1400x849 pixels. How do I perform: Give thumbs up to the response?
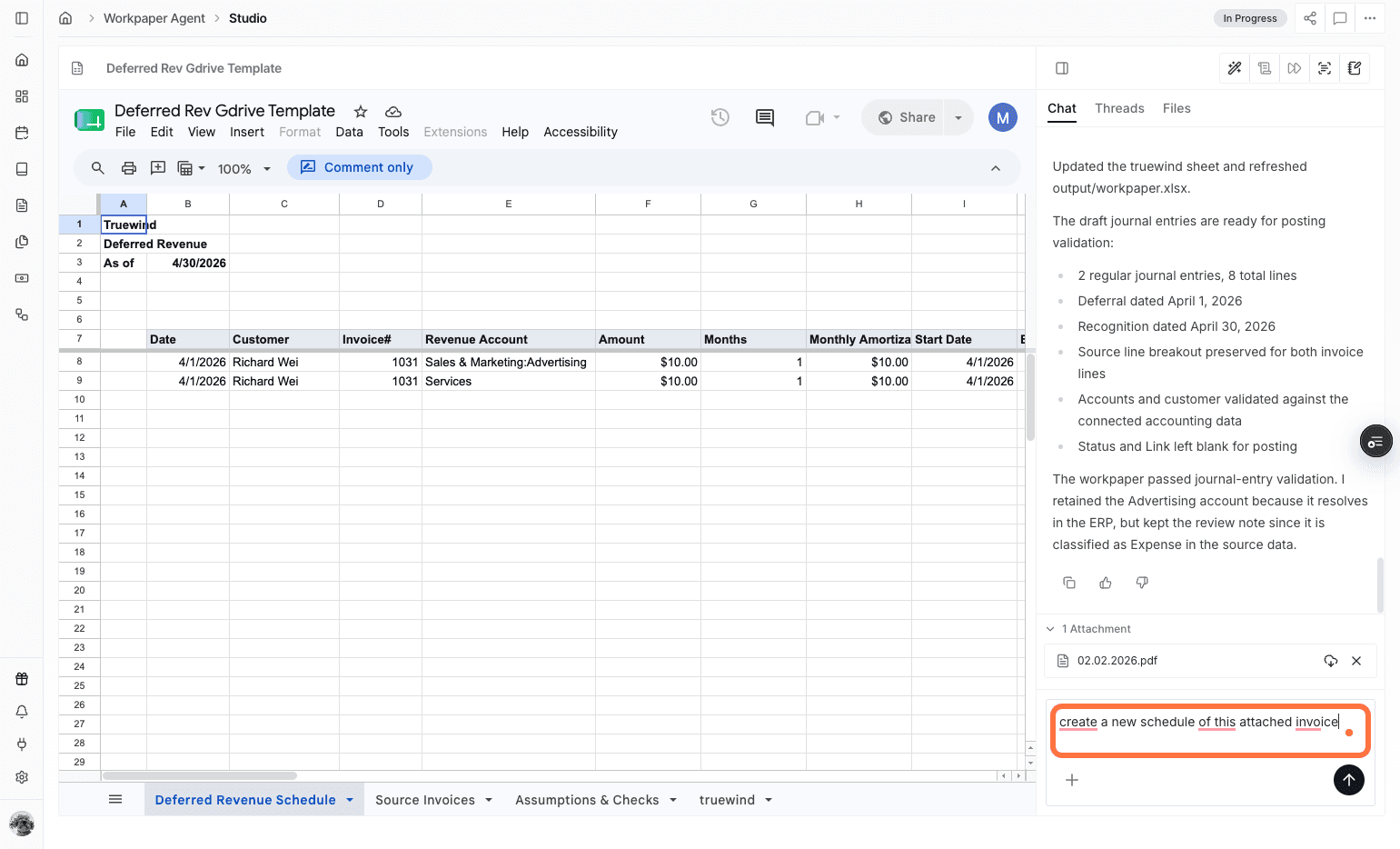pos(1106,583)
